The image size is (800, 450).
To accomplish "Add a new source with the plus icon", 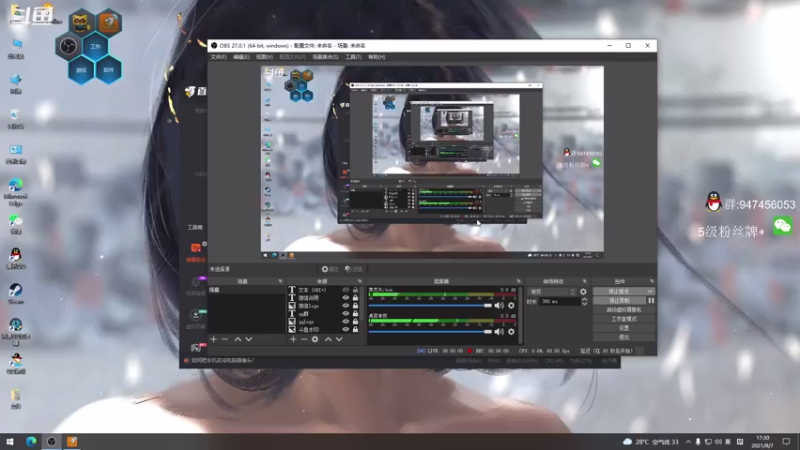I will (293, 339).
